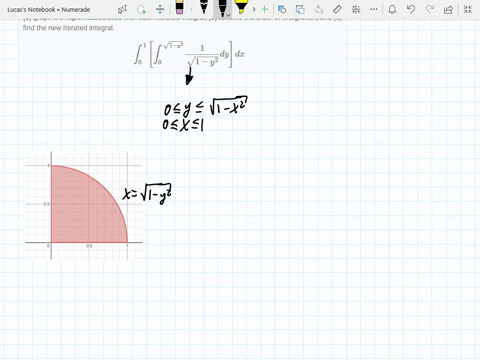The height and width of the screenshot is (360, 480).
Task: Click the ink to text icon
Action: point(319,9)
